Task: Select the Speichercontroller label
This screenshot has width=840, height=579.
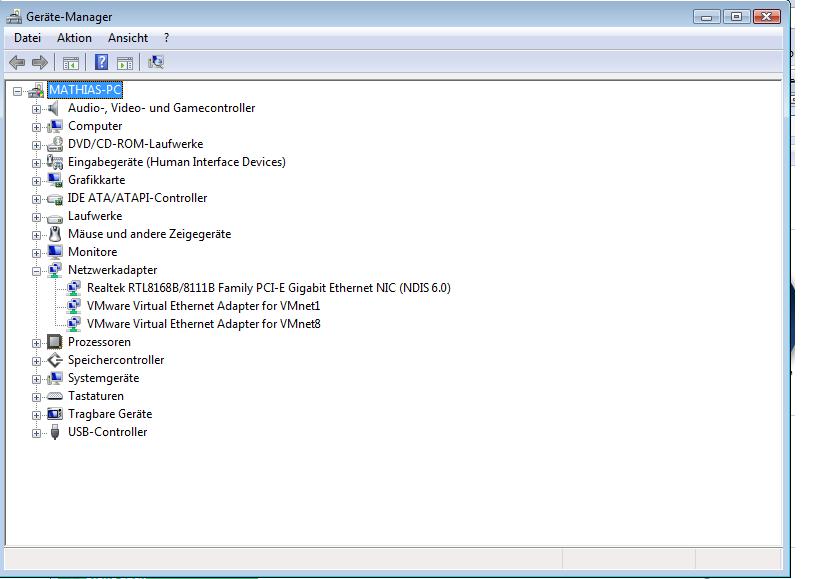Action: (x=116, y=360)
